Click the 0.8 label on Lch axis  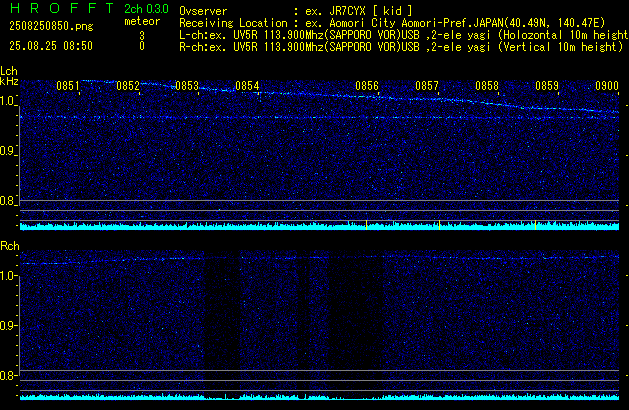(x=7, y=201)
